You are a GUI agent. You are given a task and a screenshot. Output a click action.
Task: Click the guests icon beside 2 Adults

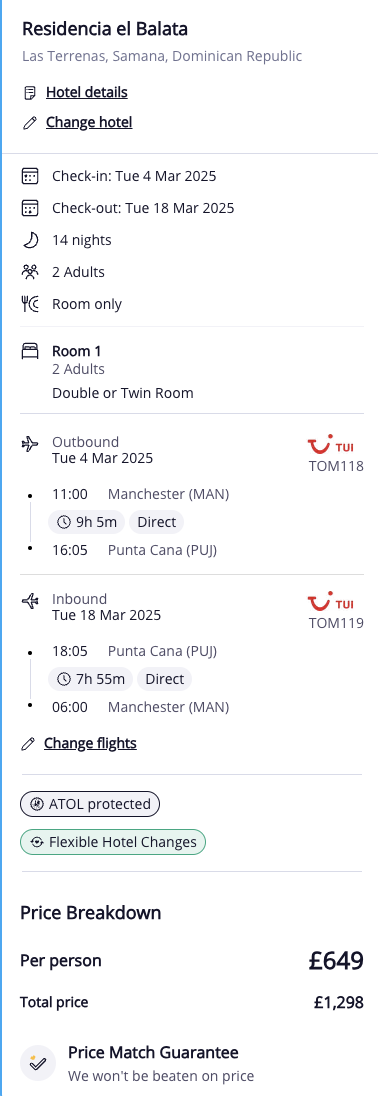(x=29, y=272)
